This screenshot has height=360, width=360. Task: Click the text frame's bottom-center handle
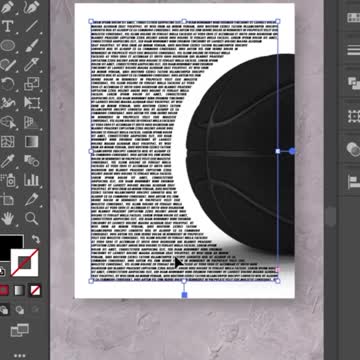184,281
